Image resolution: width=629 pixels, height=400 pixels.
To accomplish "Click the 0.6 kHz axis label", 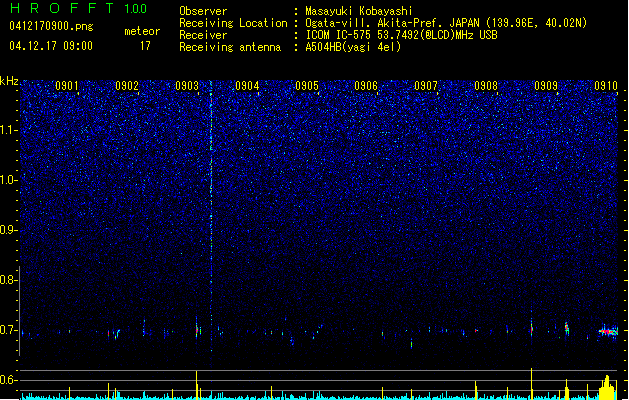I will (9, 380).
